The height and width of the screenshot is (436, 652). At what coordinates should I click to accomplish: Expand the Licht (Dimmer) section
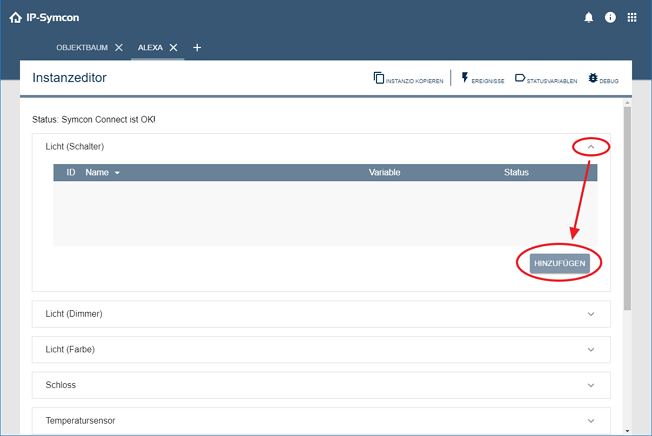tap(591, 314)
